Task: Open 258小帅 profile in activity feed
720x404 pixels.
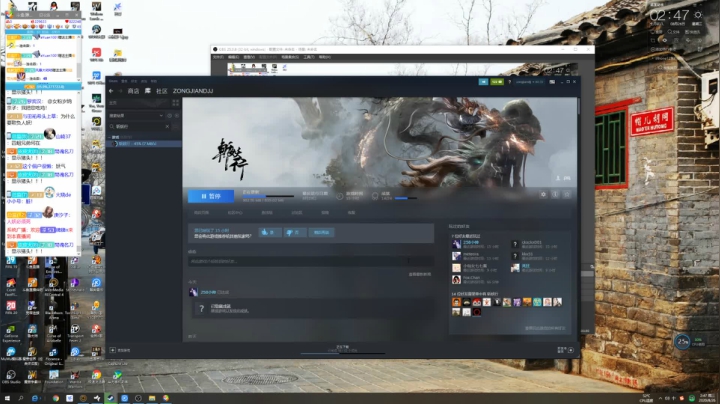Action: coord(208,292)
